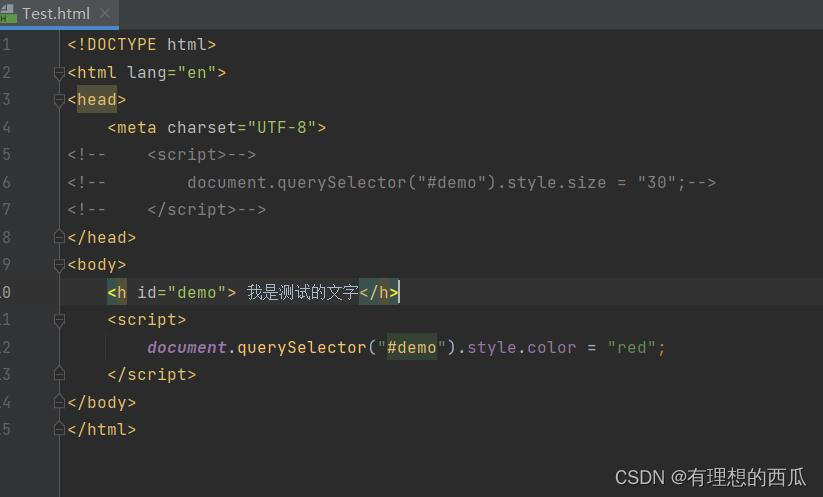Place the cursor on <!DOCTYPE html>

click(x=142, y=45)
